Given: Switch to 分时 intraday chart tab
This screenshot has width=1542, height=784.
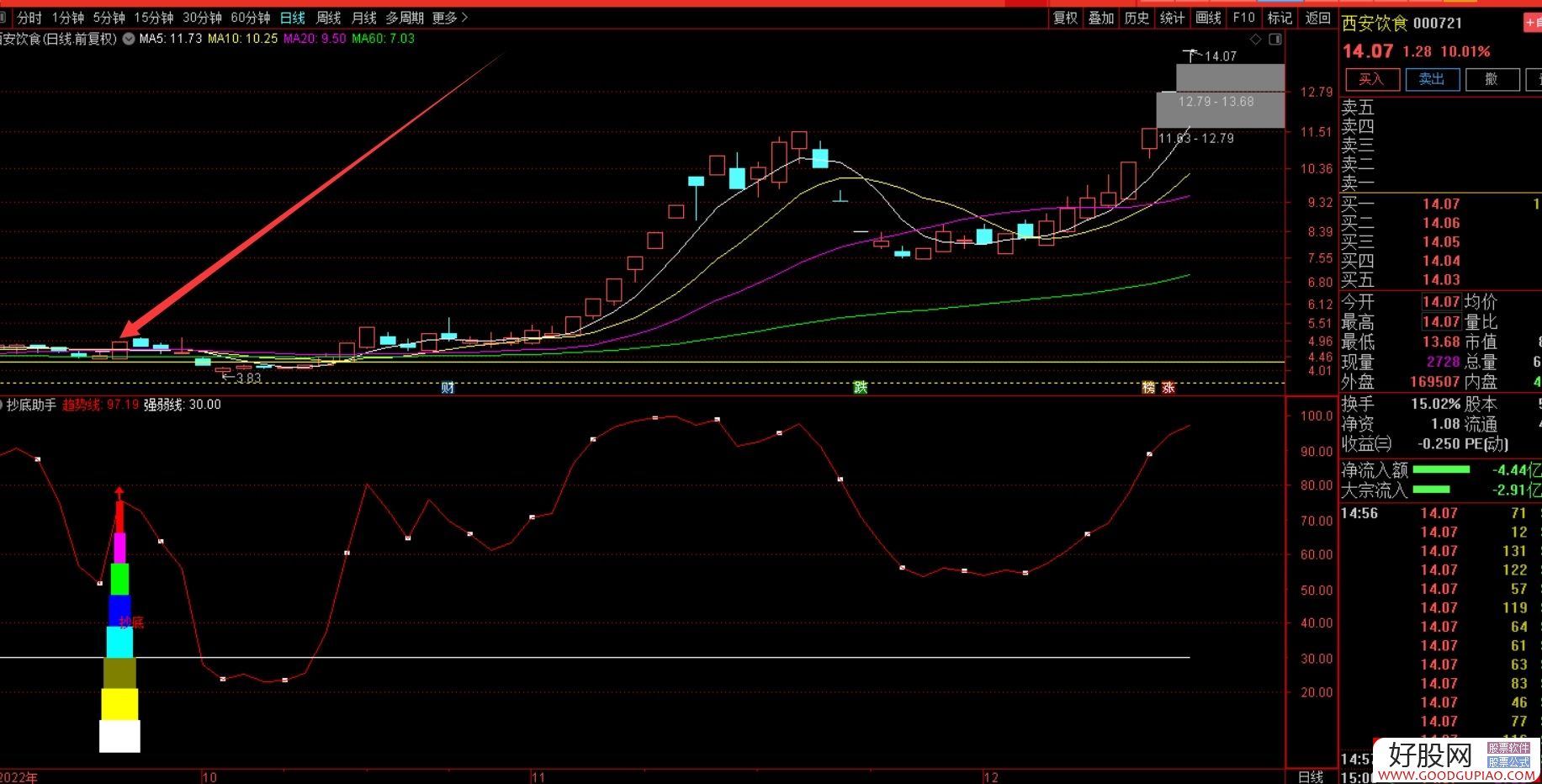Looking at the screenshot, I should (x=29, y=18).
